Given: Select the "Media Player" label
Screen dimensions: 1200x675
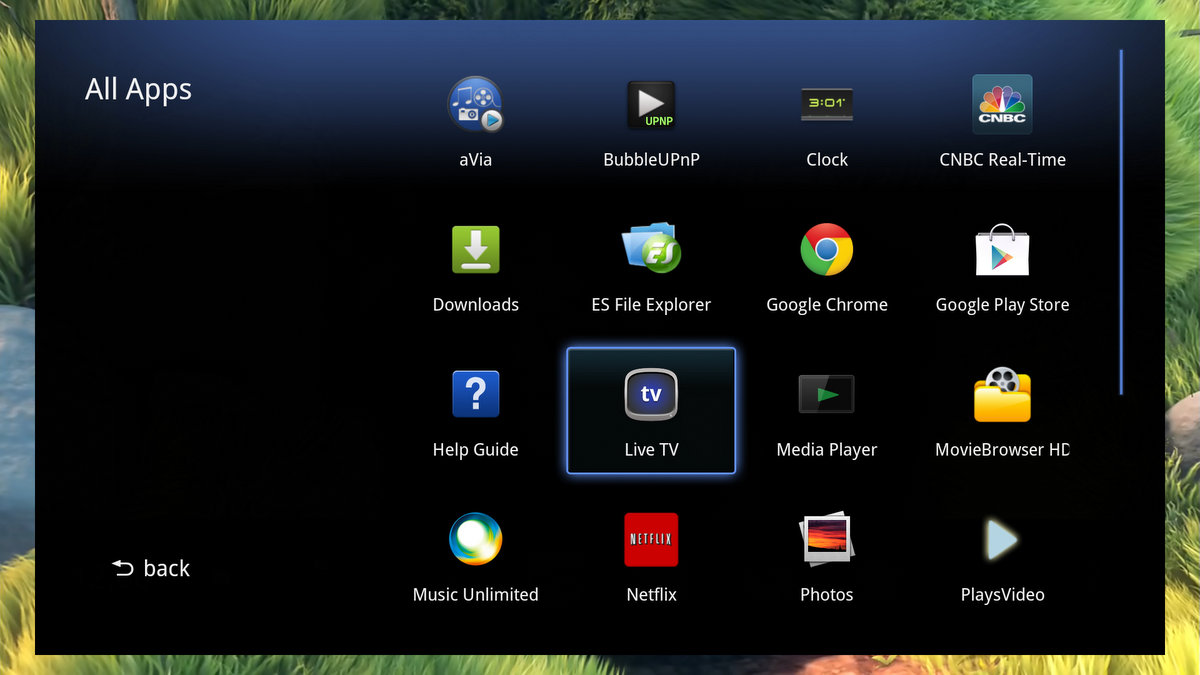Looking at the screenshot, I should click(x=827, y=449).
